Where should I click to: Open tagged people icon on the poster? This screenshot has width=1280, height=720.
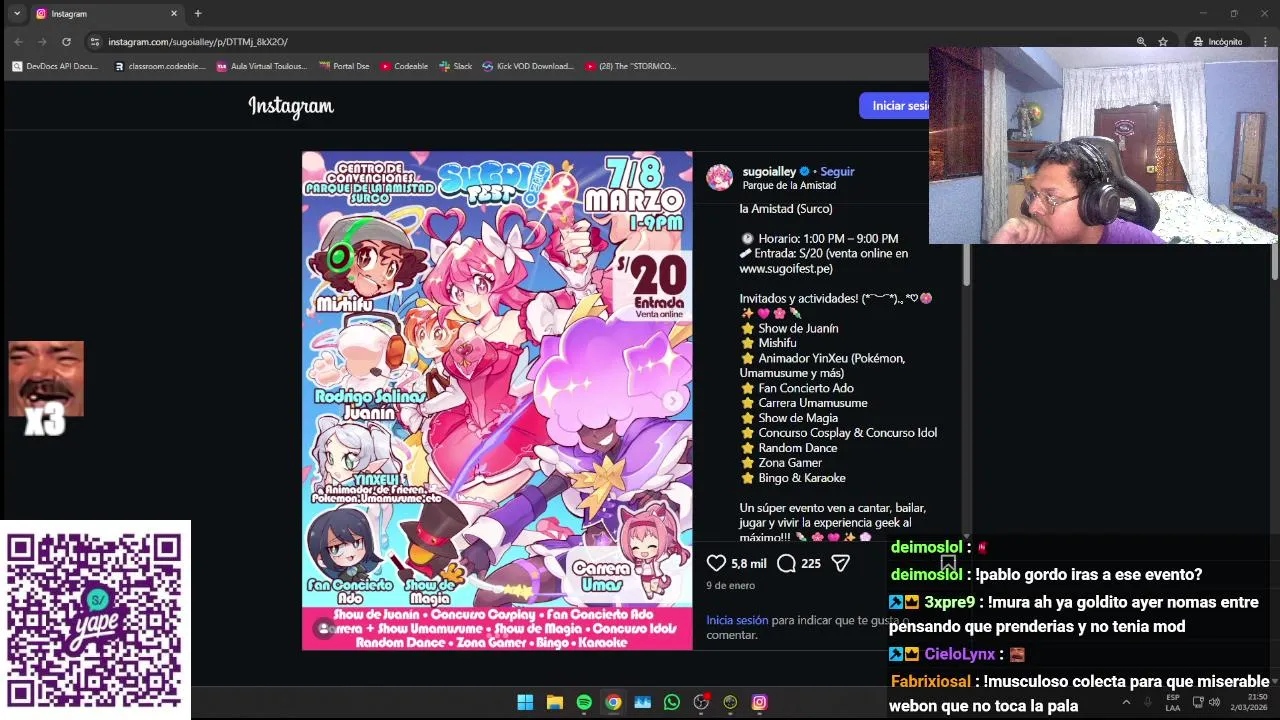point(324,628)
